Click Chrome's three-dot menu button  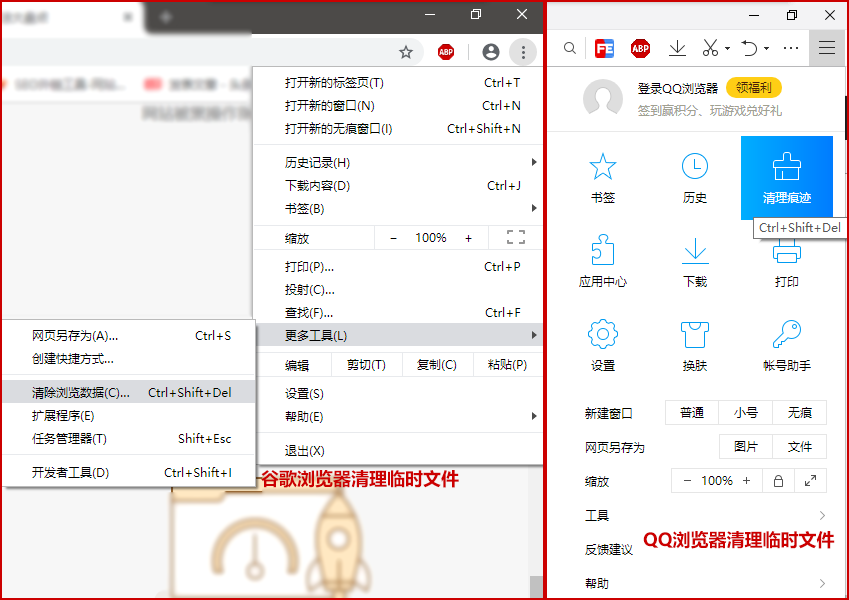click(x=523, y=52)
